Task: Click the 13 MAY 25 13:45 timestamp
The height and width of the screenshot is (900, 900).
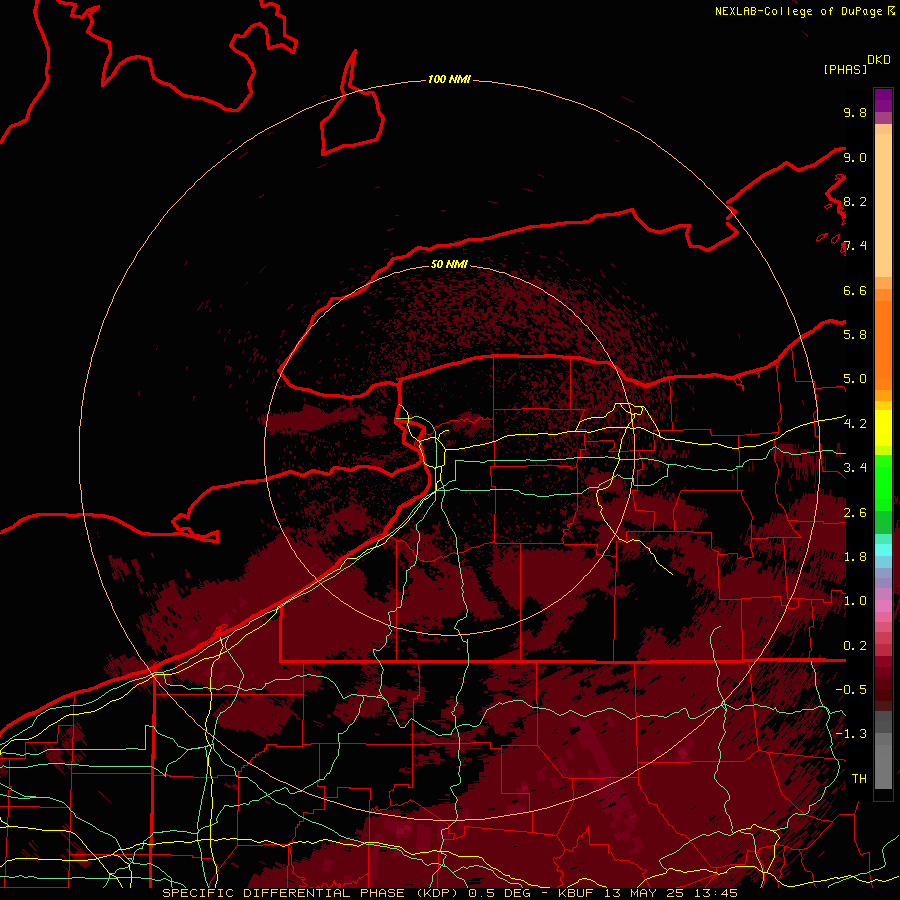Action: [x=669, y=893]
